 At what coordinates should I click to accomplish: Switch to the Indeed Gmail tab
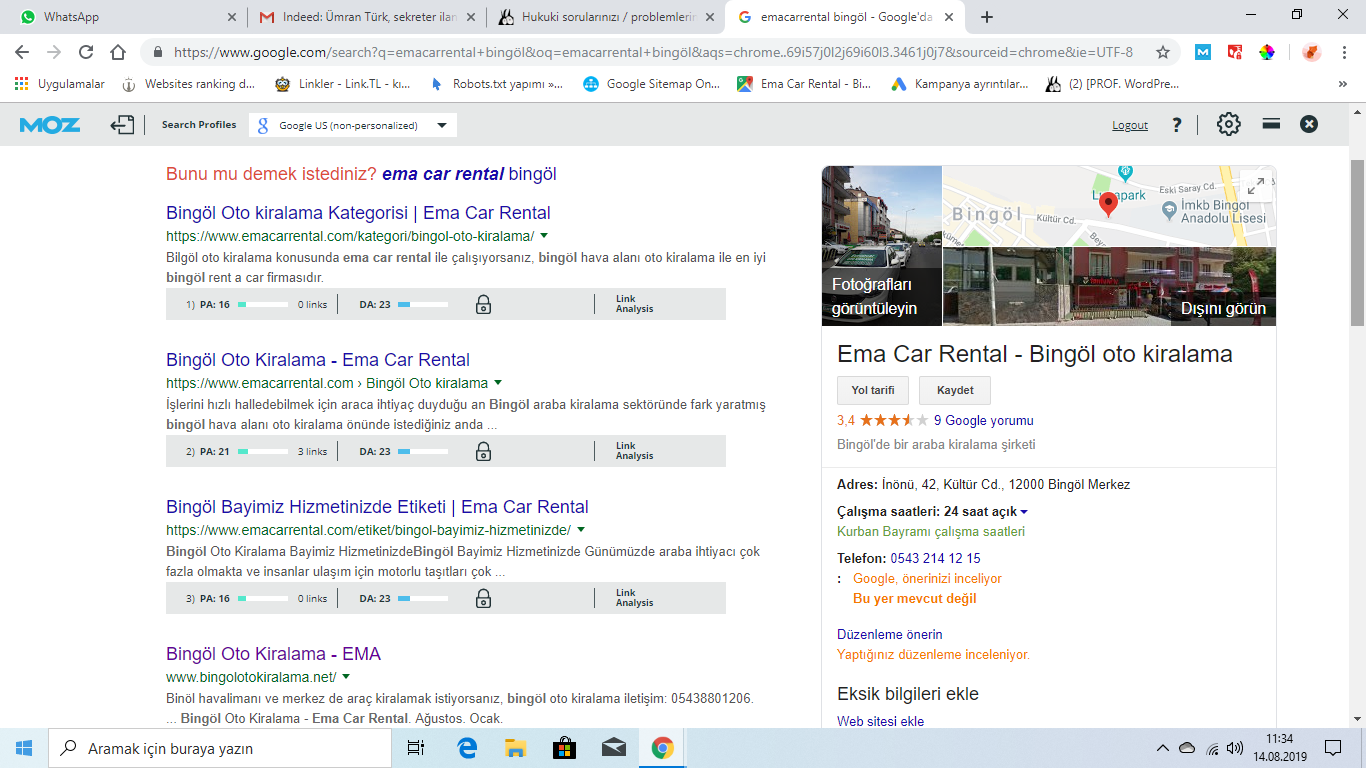tap(365, 17)
